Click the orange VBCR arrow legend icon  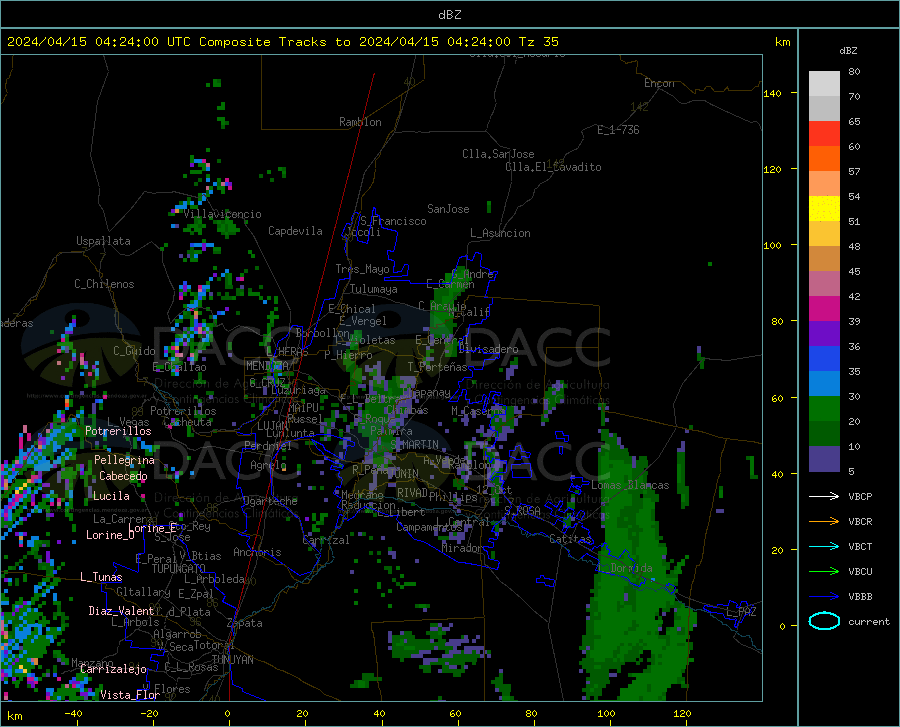(x=824, y=521)
